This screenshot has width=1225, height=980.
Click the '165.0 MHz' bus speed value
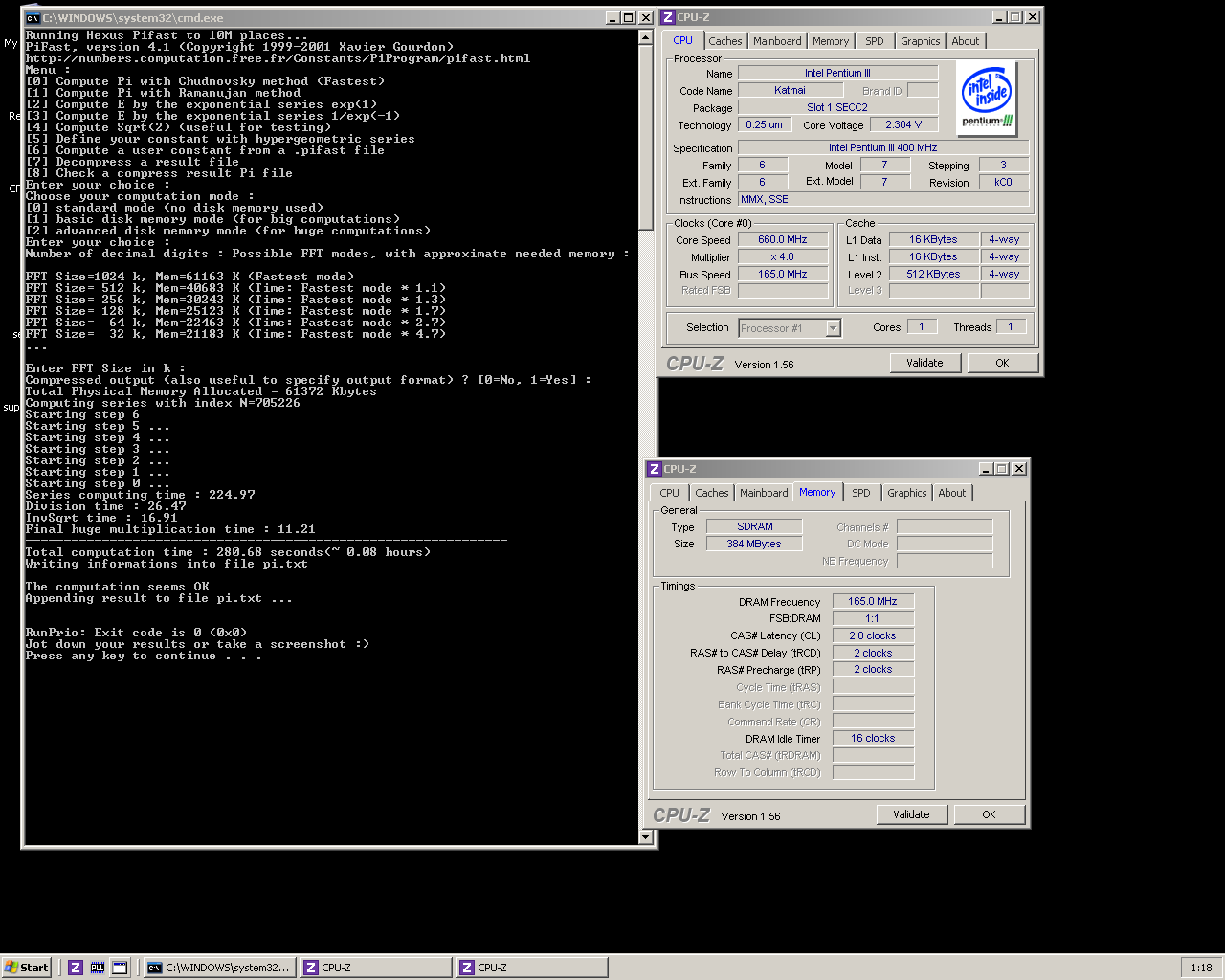(782, 274)
